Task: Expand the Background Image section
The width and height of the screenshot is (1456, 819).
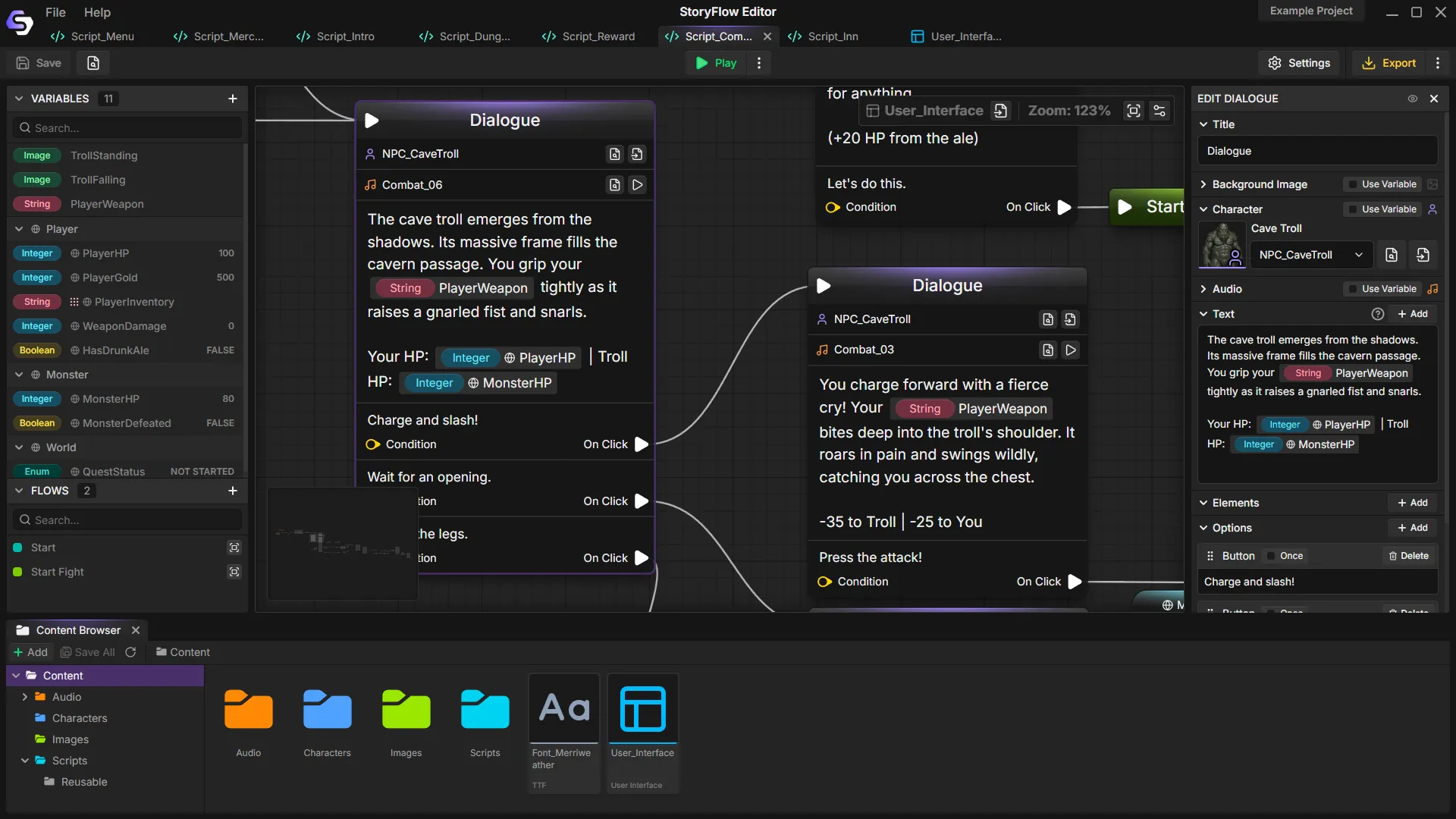Action: point(1205,184)
